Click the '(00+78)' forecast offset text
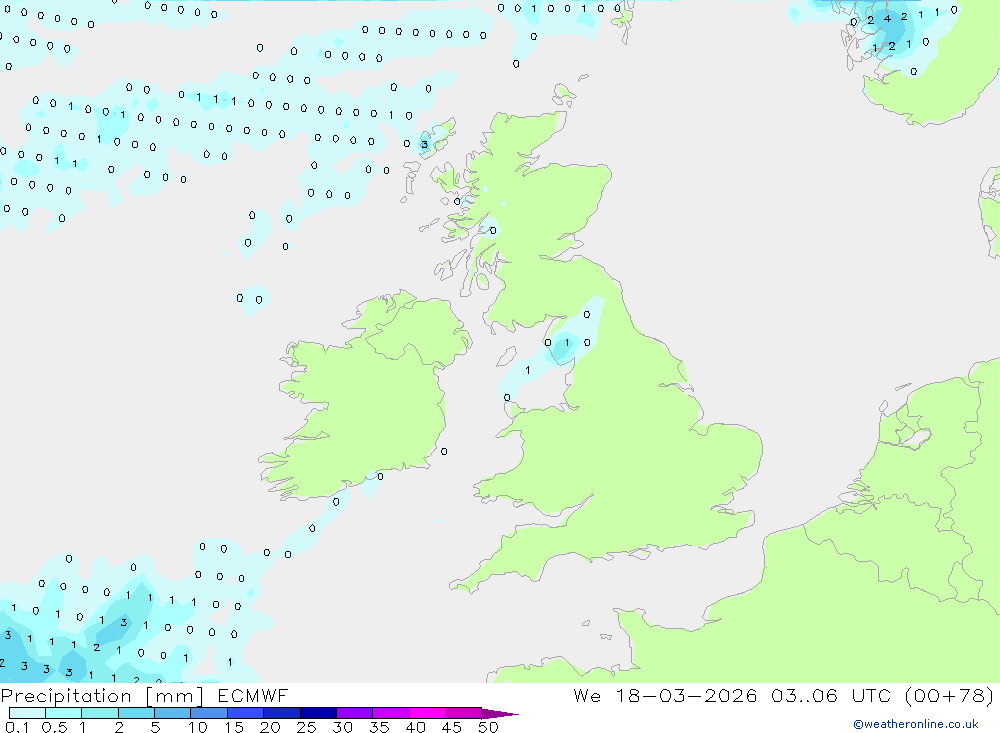Image resolution: width=1000 pixels, height=733 pixels. (949, 695)
